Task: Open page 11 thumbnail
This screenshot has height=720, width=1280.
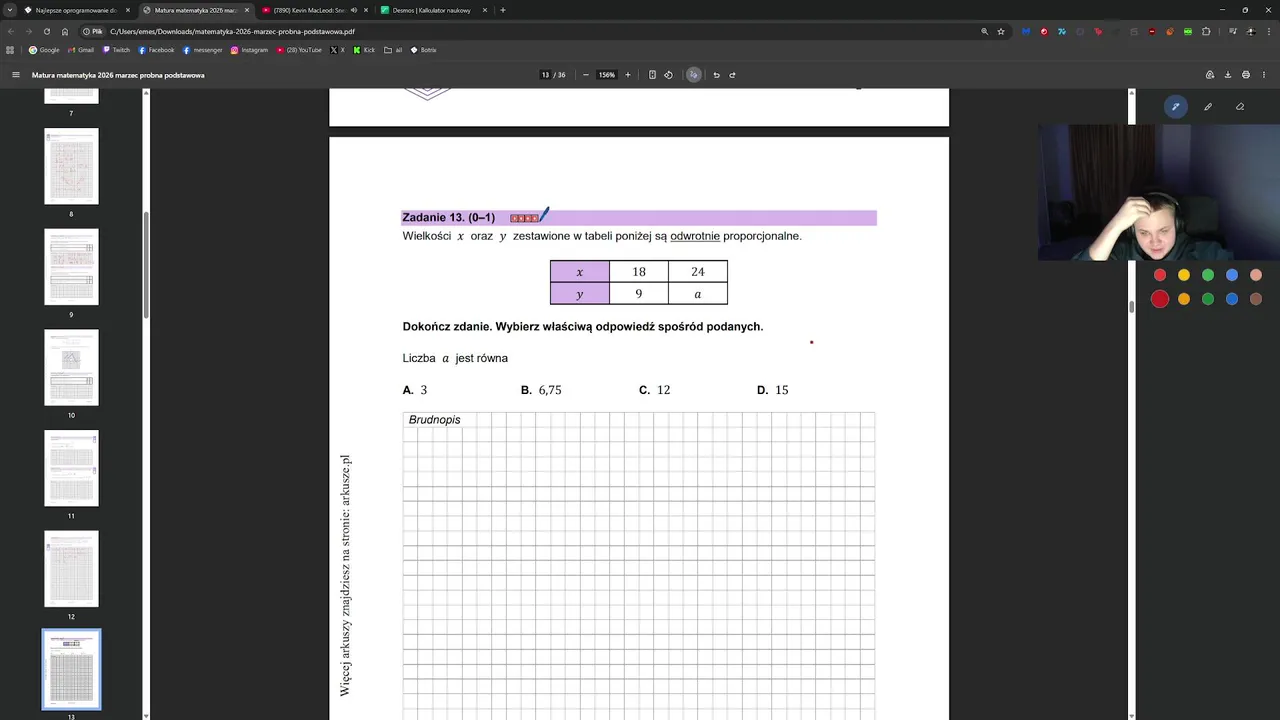Action: tap(71, 468)
